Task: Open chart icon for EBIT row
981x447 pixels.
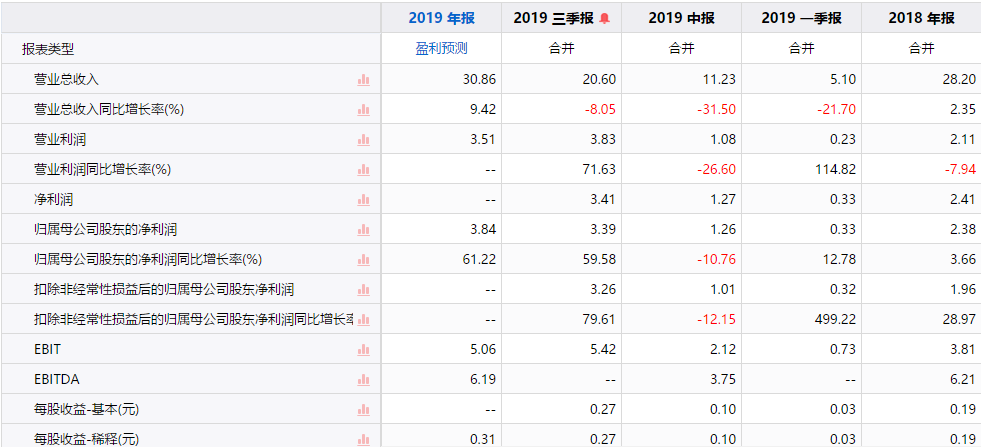Action: tap(363, 350)
